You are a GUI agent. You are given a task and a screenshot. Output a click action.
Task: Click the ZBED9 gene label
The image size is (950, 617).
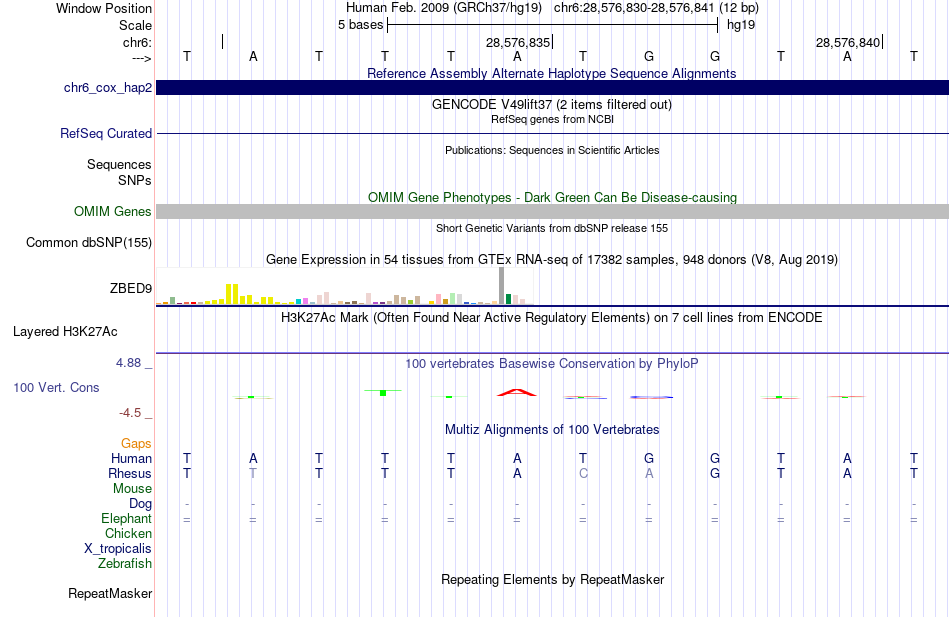[x=131, y=288]
